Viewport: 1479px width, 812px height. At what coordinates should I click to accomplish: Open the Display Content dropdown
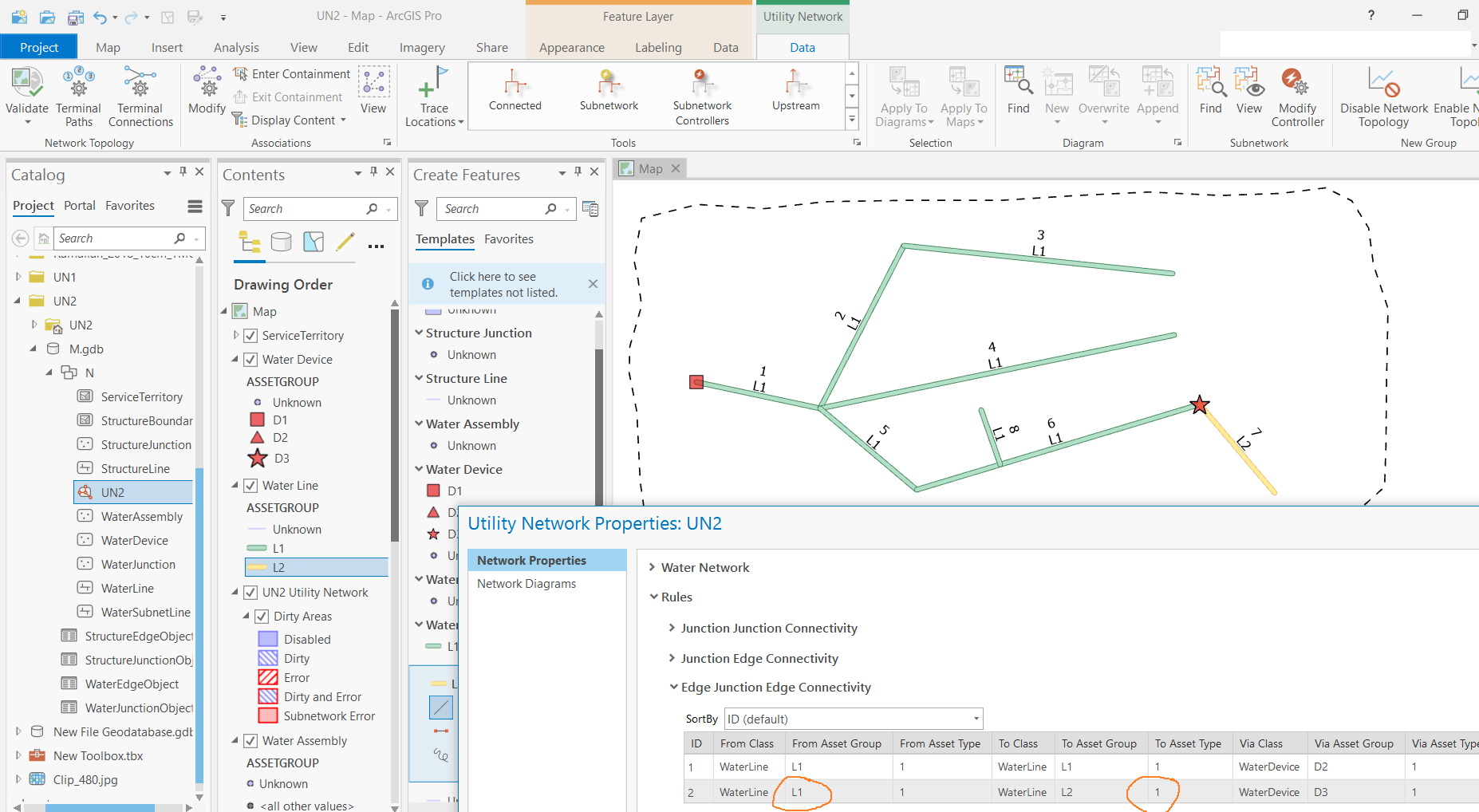tap(289, 120)
